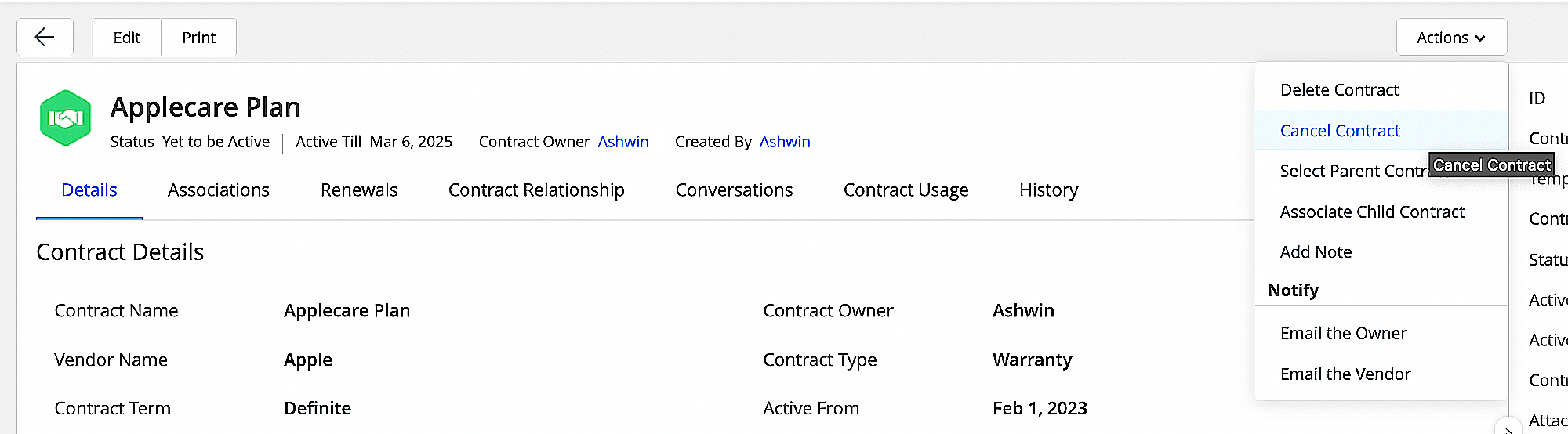Choose Delete Contract from the menu
This screenshot has width=1568, height=434.
(x=1339, y=90)
